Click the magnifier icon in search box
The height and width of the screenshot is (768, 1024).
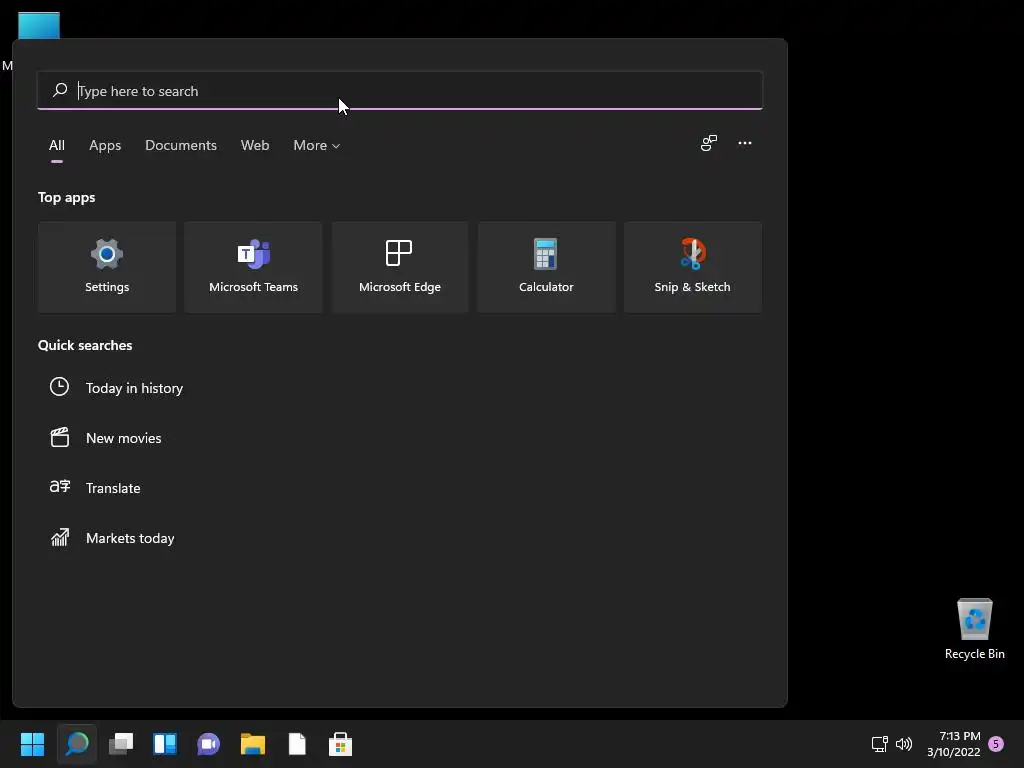point(60,90)
